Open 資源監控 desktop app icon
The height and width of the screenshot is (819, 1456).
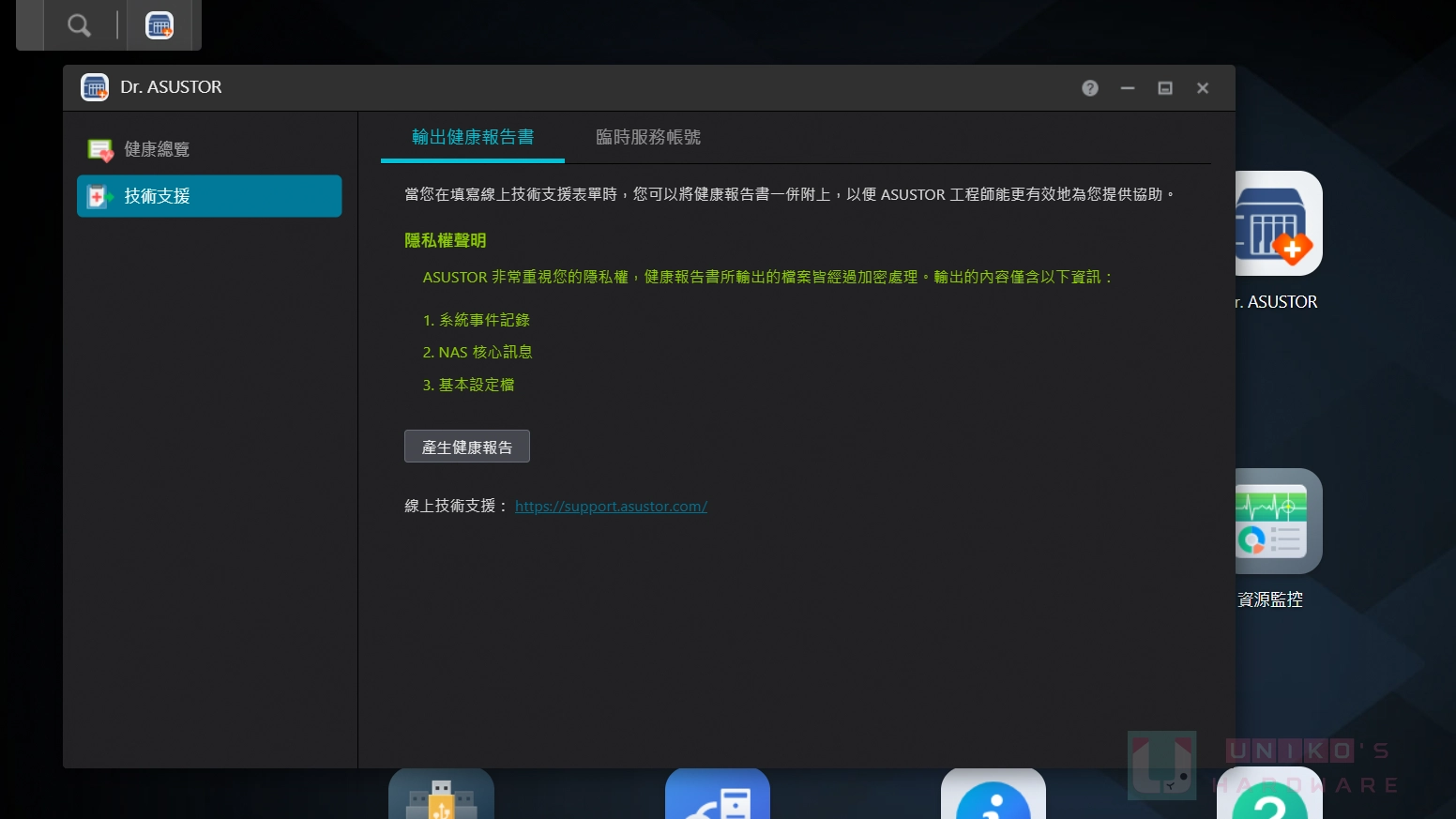click(1279, 521)
